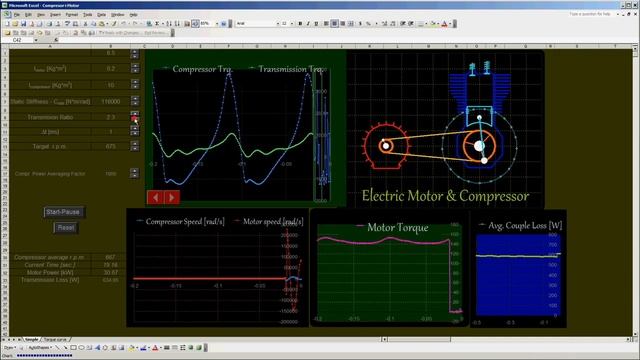Click the Format Painter brush icon
Viewport: 640px width, 360px height.
[x=114, y=24]
